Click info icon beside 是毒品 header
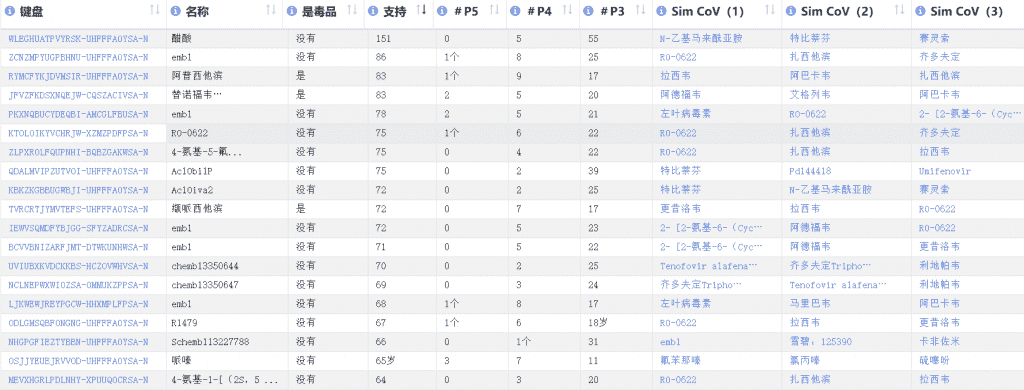1024x390 pixels. pos(291,11)
